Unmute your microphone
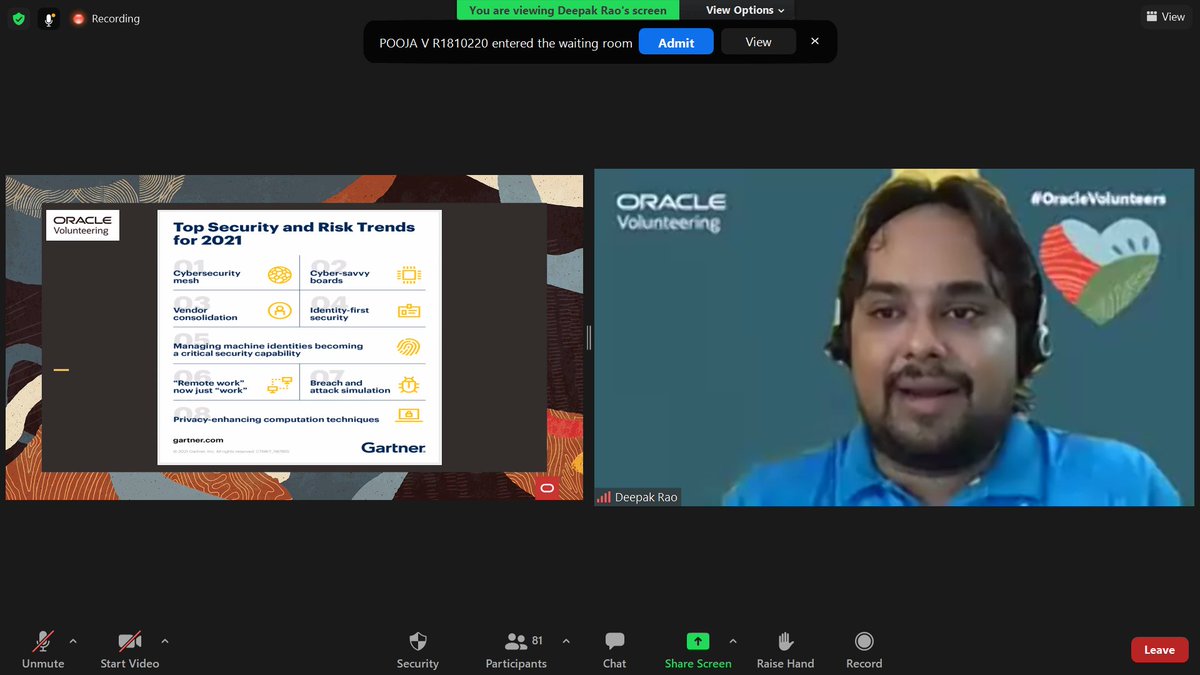This screenshot has height=675, width=1200. click(42, 649)
